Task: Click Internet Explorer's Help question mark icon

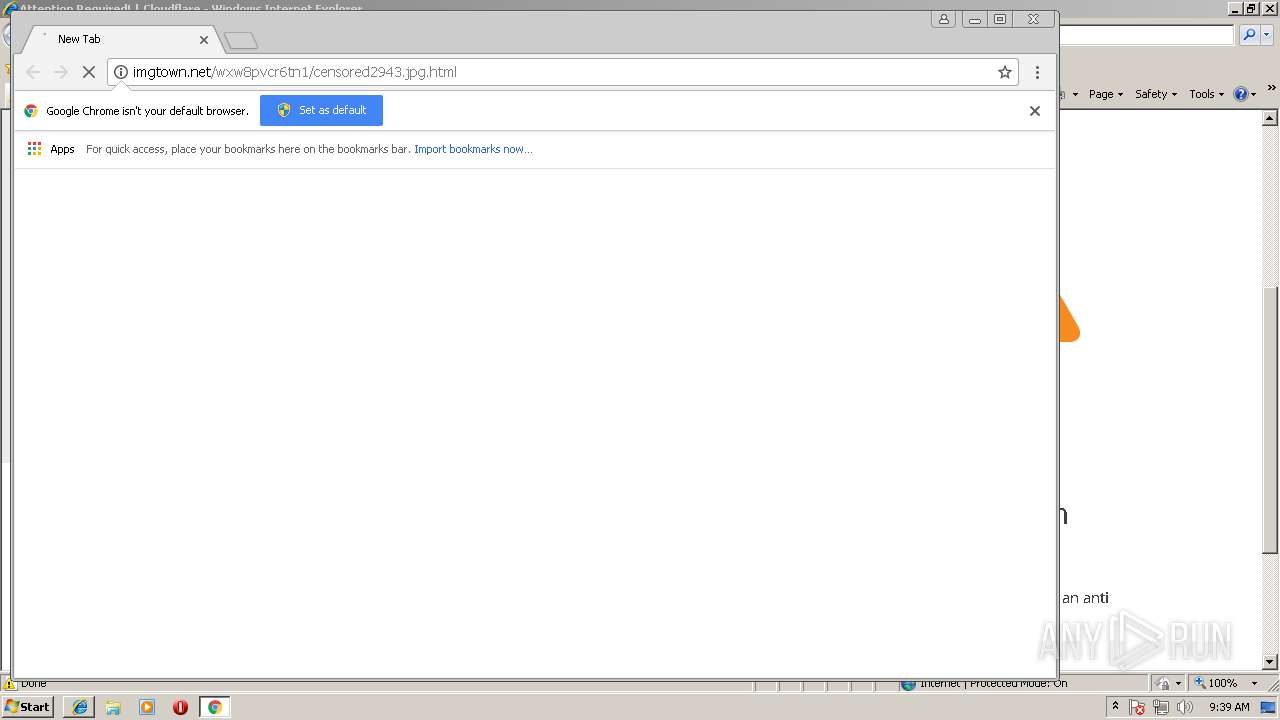Action: pos(1241,94)
